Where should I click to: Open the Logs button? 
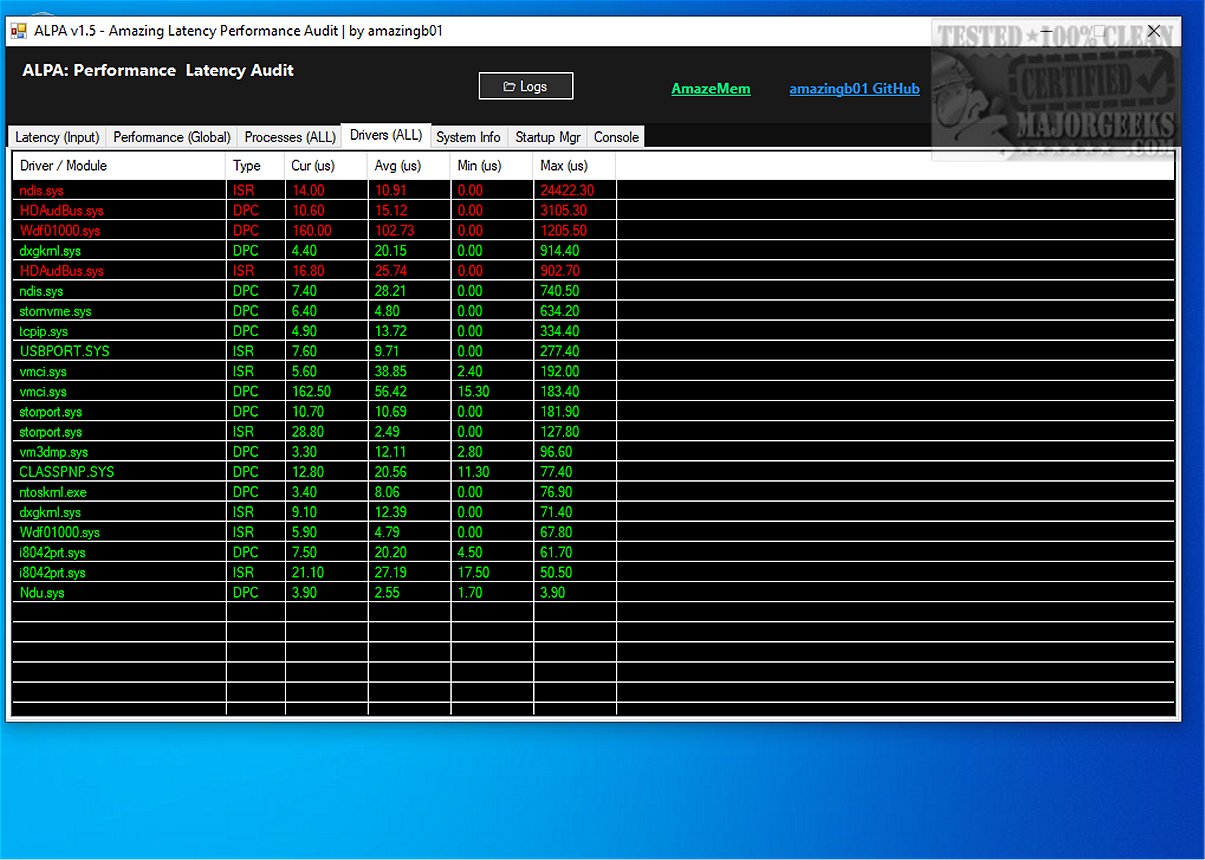pyautogui.click(x=526, y=86)
